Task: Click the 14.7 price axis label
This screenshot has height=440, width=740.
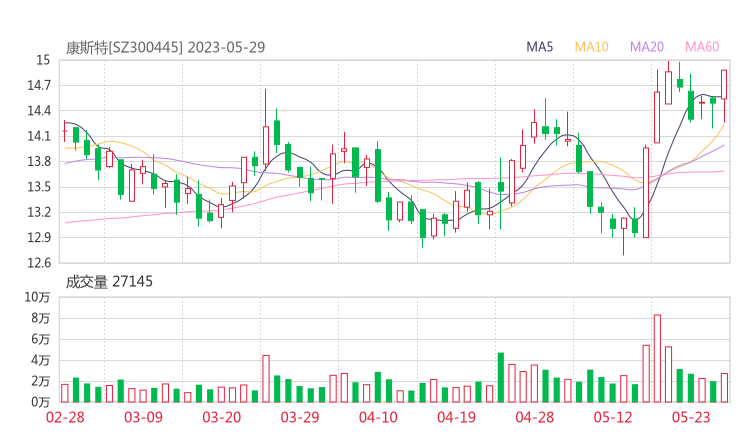Action: [x=39, y=85]
